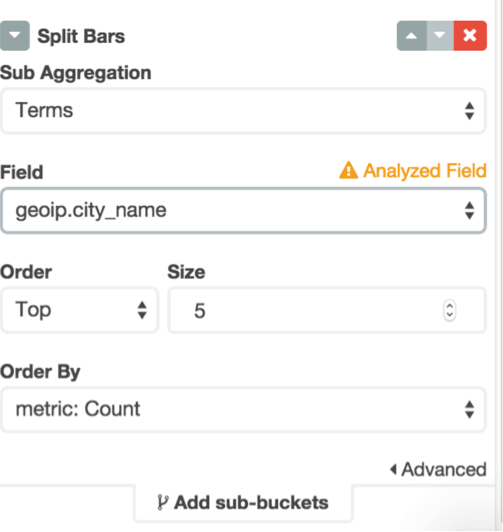
Task: Click the arrows on metric: Count select
Action: 469,410
